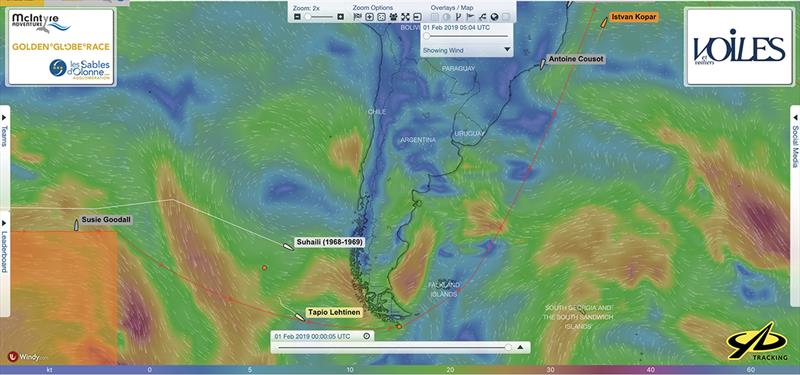Click Suhaili's white boat marker
Image resolution: width=800 pixels, height=375 pixels.
coord(288,247)
